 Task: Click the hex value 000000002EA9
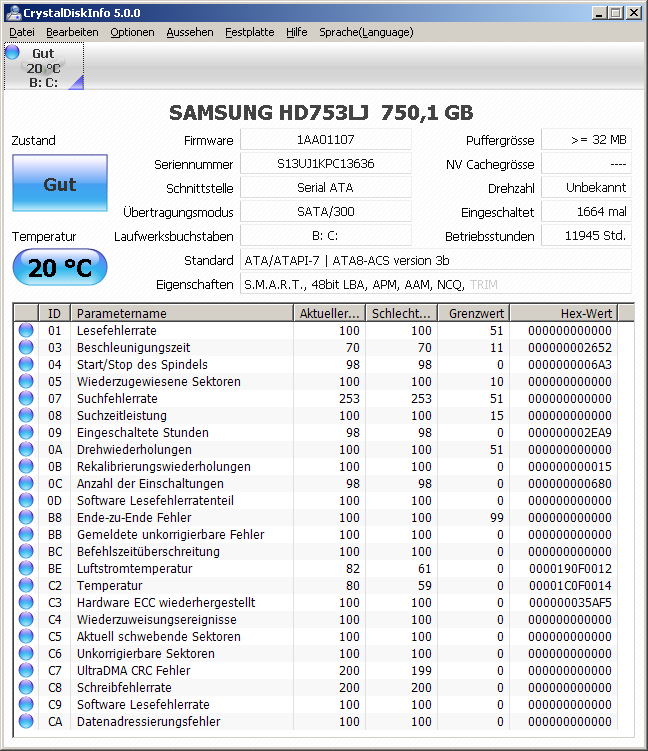click(x=570, y=432)
